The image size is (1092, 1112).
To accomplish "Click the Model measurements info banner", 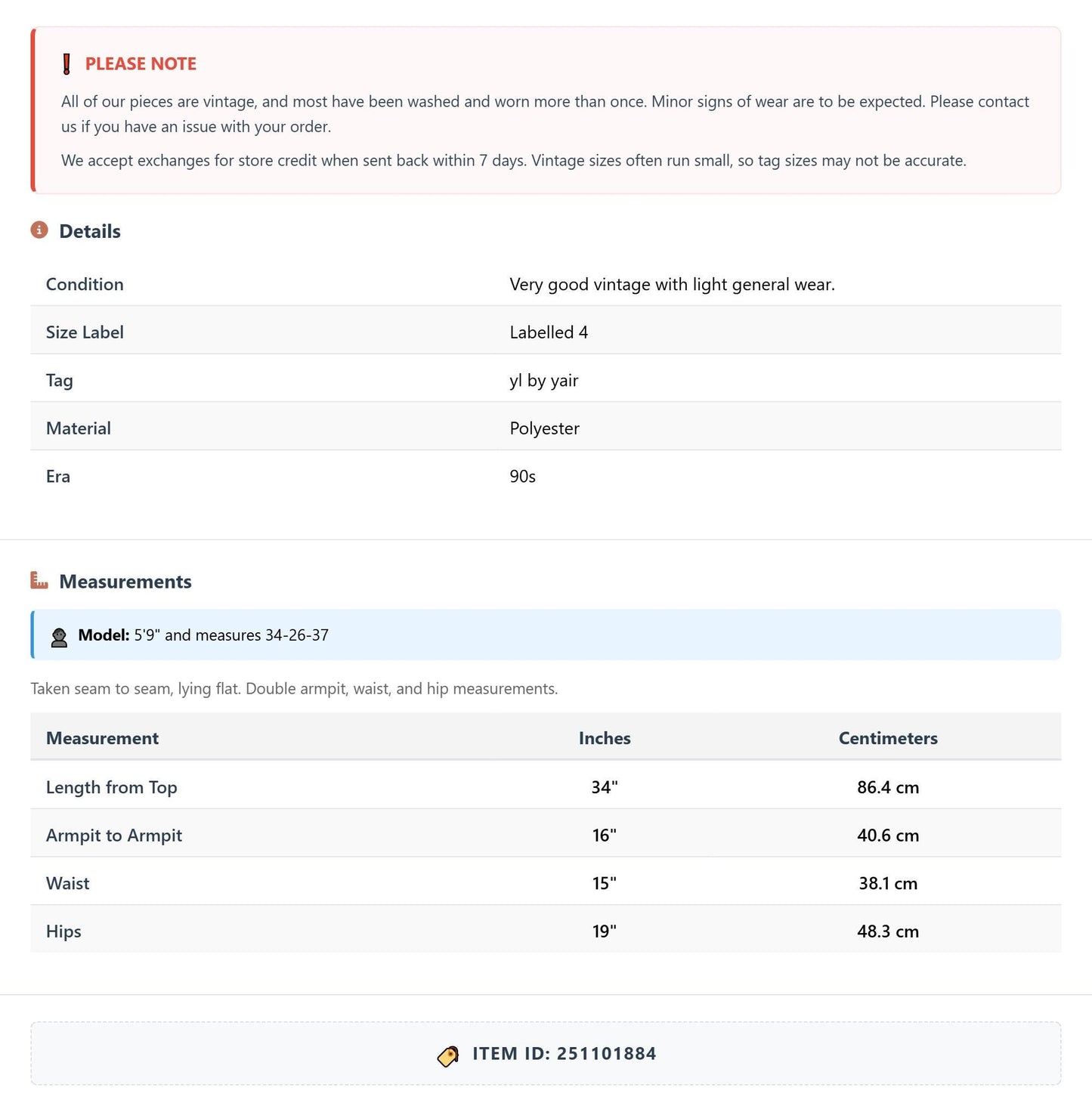I will pyautogui.click(x=546, y=635).
